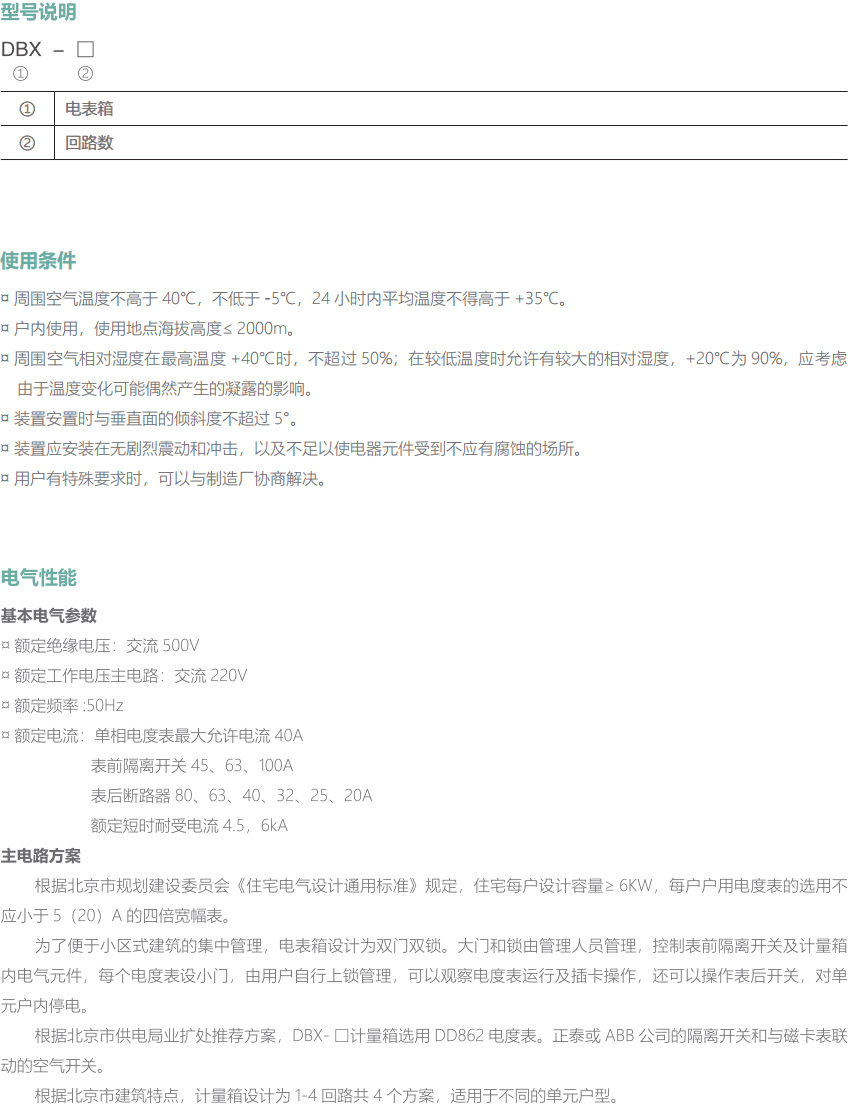Click the circled ② in the 回路数 row
Screen dimensions: 852x1110
point(27,143)
